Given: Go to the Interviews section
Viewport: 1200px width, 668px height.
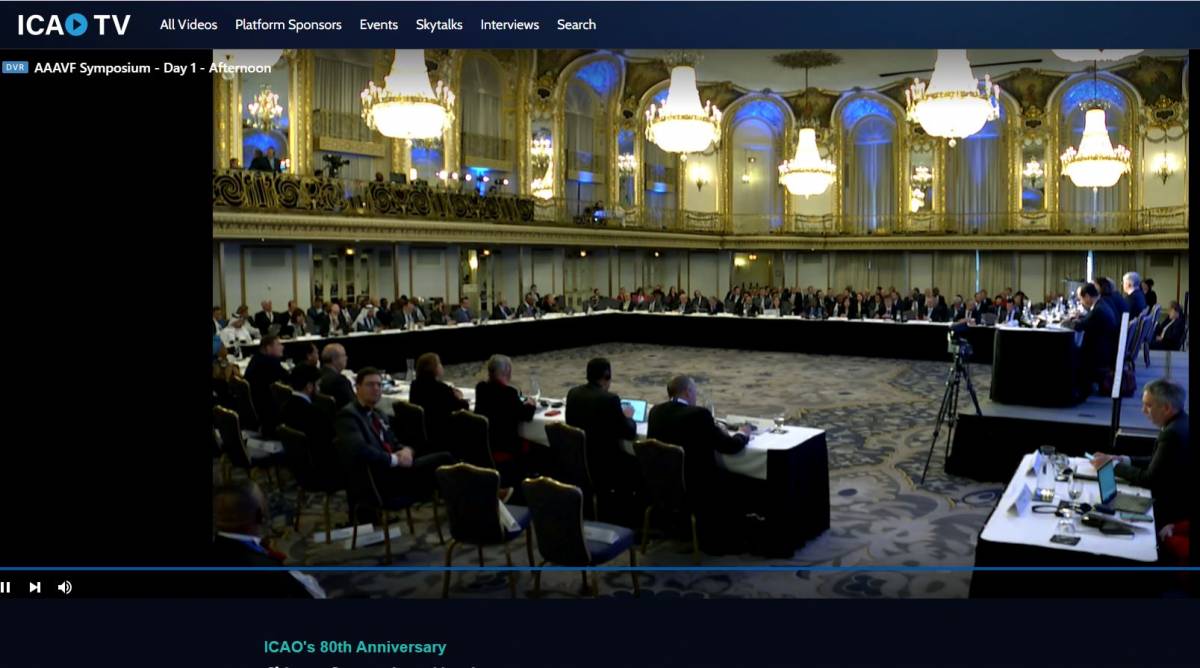Looking at the screenshot, I should pos(509,24).
